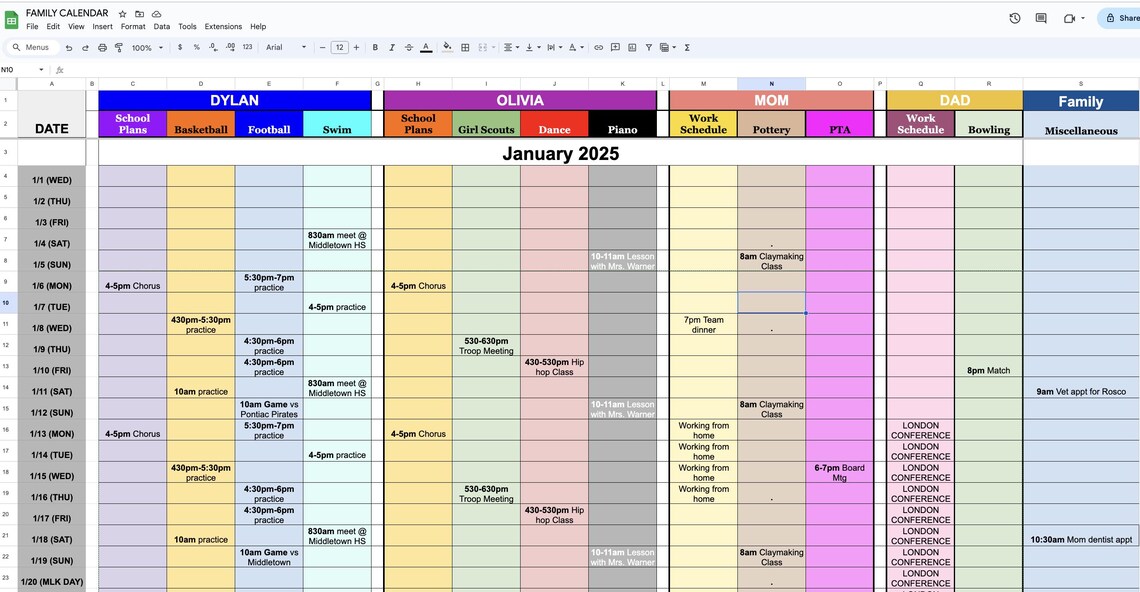1140x592 pixels.
Task: Apply borders using the borders icon
Action: pyautogui.click(x=463, y=47)
